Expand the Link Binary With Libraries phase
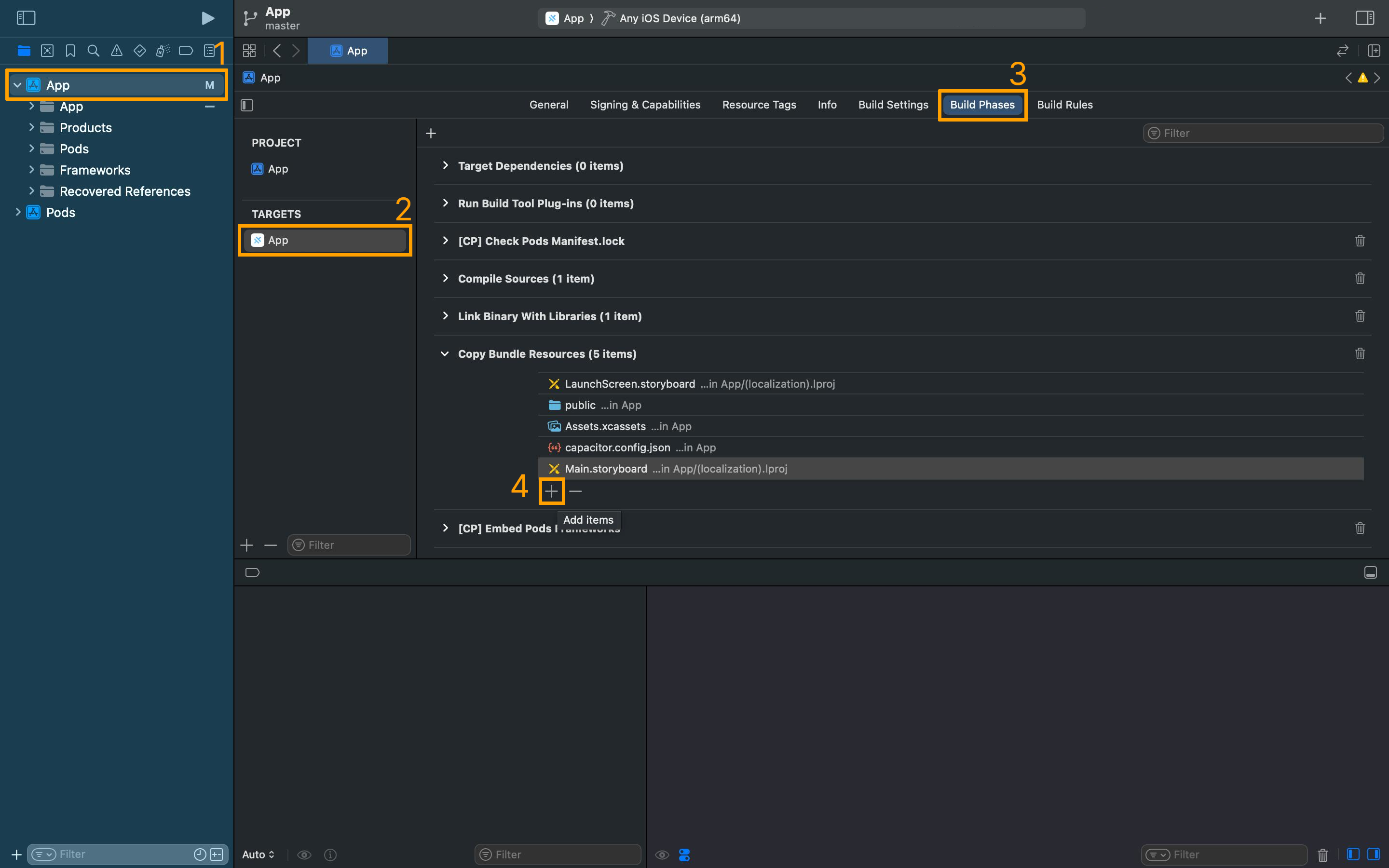Screen dimensions: 1389x868 pos(446,316)
